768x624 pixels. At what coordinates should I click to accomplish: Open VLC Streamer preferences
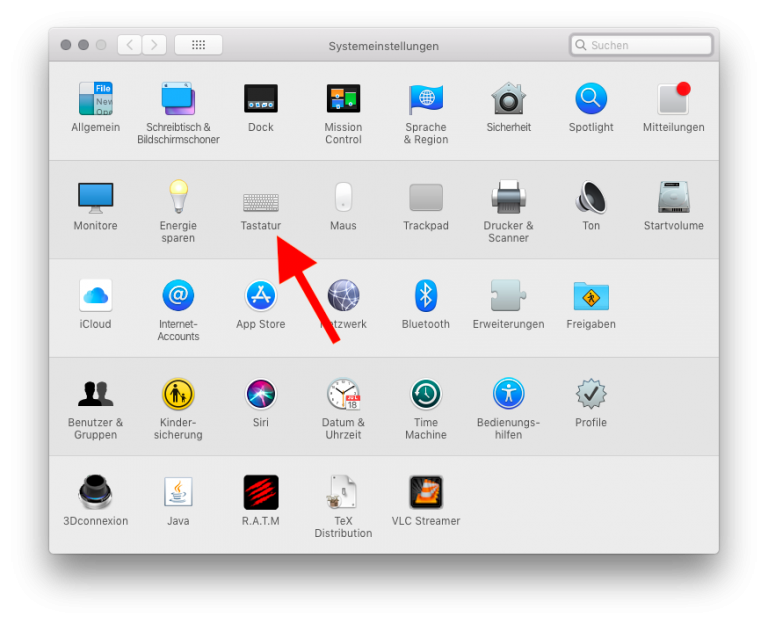pyautogui.click(x=426, y=492)
